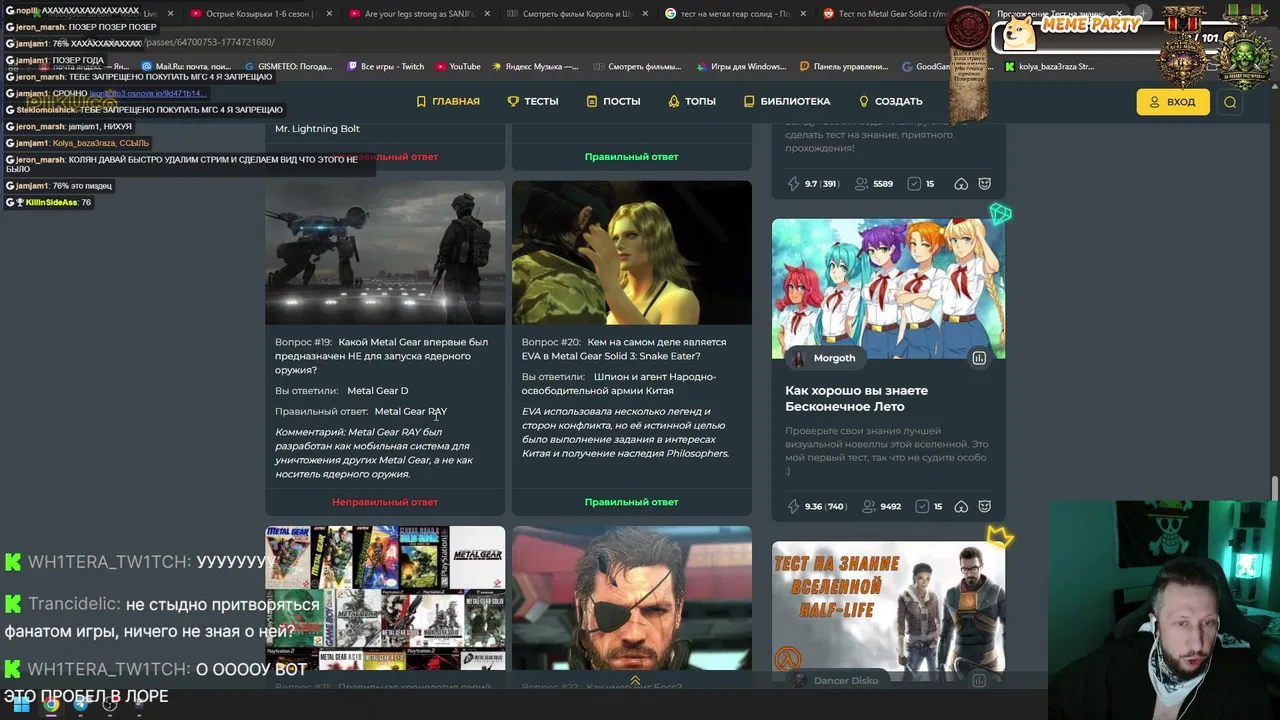1280x720 pixels.
Task: Switch to Тест по Metal Gear Solid tab
Action: tap(886, 14)
